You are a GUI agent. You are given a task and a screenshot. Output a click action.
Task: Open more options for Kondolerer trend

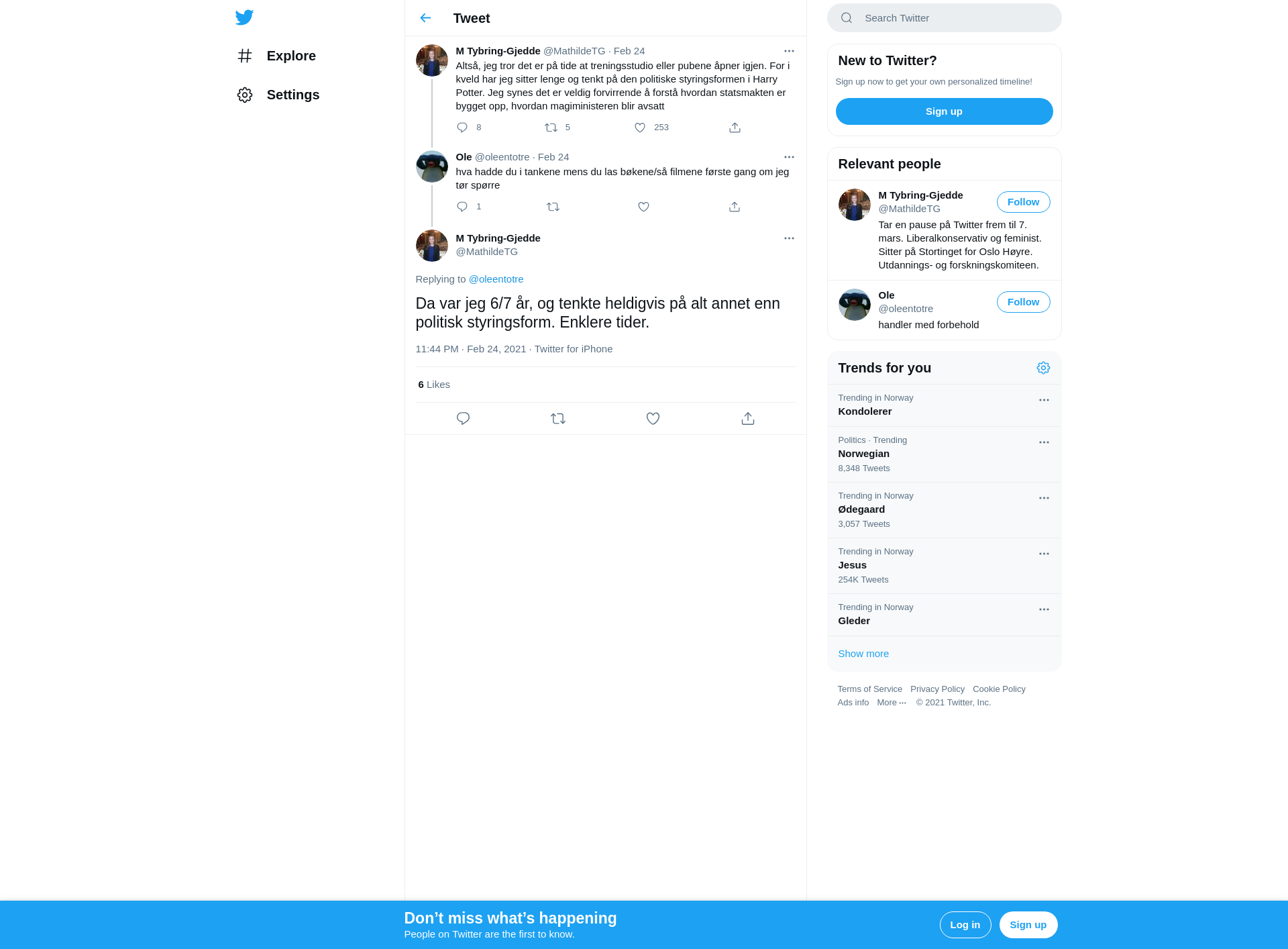[1044, 400]
